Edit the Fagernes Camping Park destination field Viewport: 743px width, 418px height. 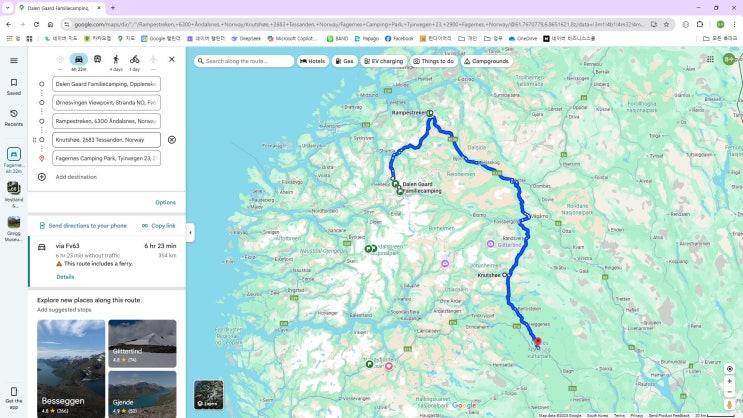106,158
